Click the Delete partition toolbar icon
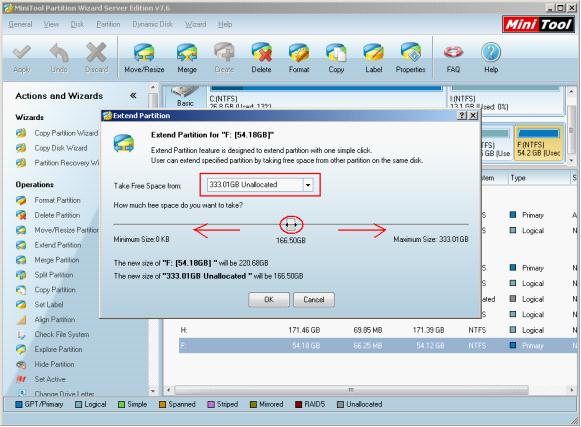This screenshot has height=427, width=581. point(261,58)
